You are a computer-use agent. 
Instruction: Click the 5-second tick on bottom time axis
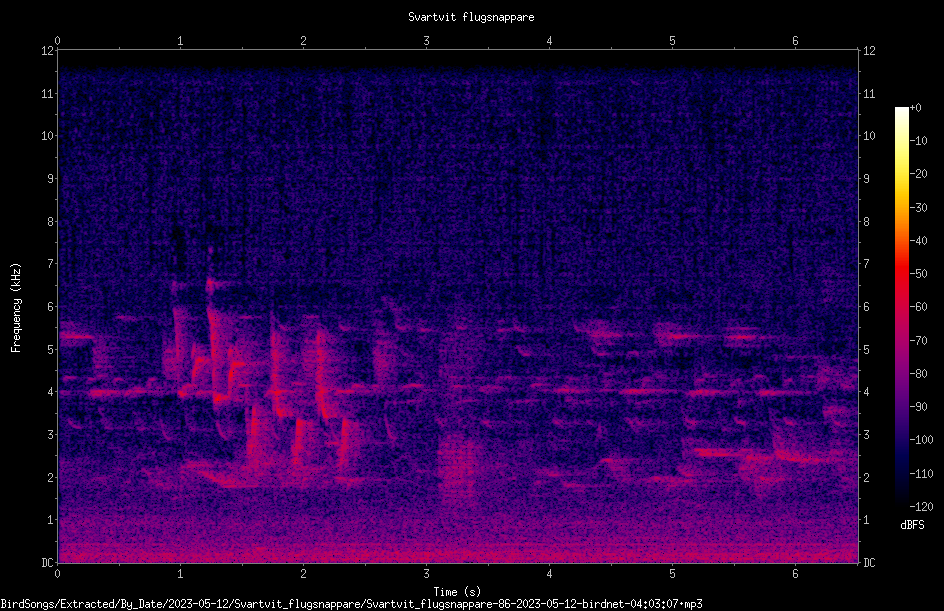pyautogui.click(x=672, y=574)
